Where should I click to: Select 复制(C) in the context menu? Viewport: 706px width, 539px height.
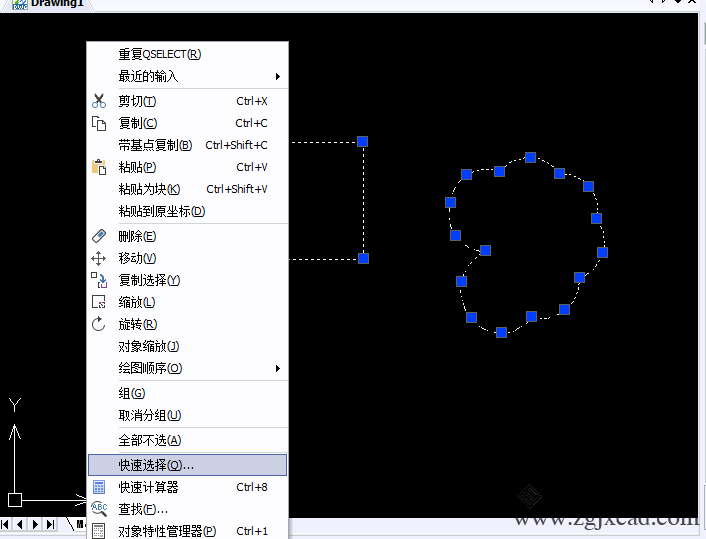pyautogui.click(x=187, y=123)
